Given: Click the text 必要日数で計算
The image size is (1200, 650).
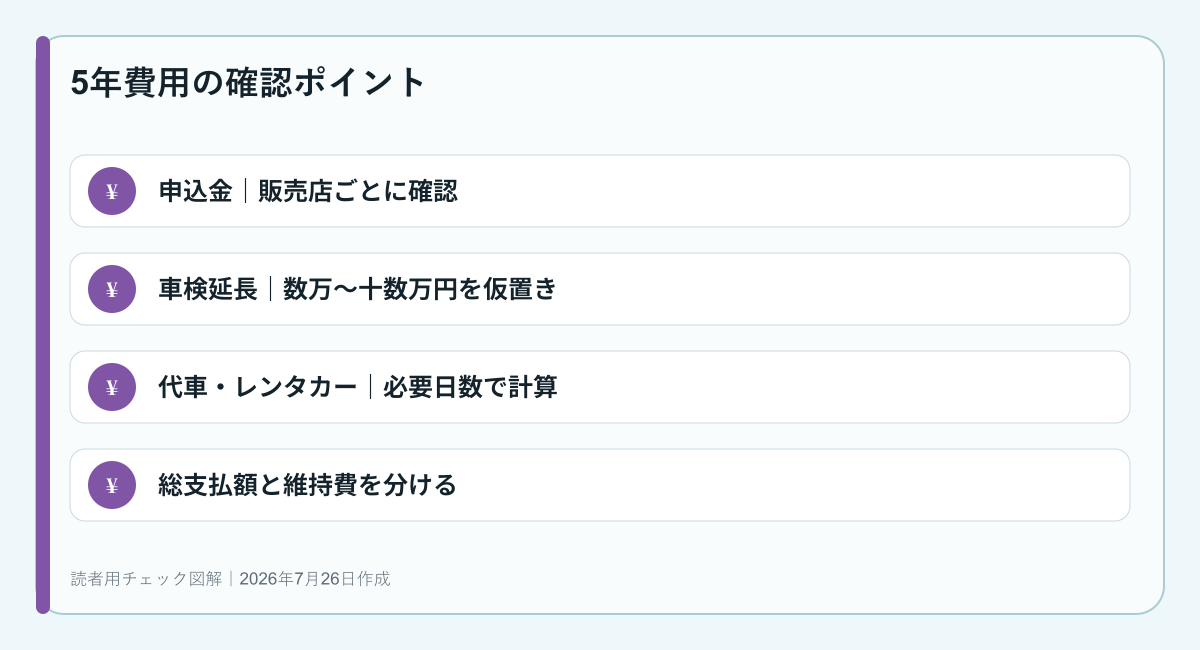Looking at the screenshot, I should point(470,387).
